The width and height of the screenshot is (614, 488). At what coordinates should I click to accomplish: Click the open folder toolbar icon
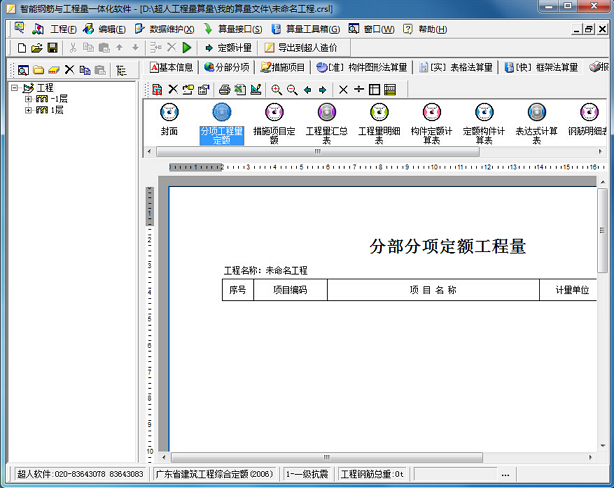click(x=37, y=48)
